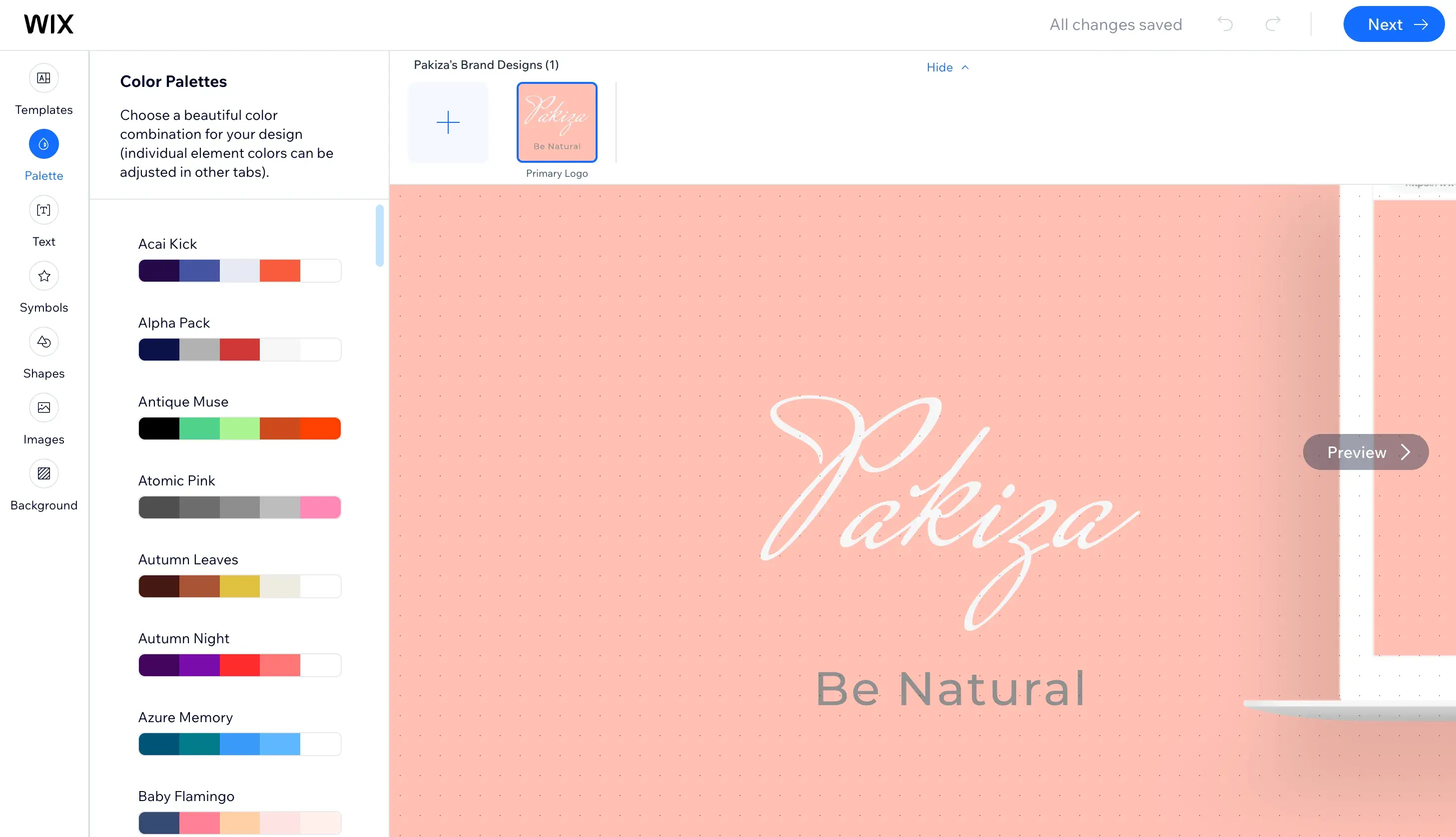The width and height of the screenshot is (1456, 837).
Task: Select the Primary Logo thumbnail
Action: pyautogui.click(x=557, y=122)
